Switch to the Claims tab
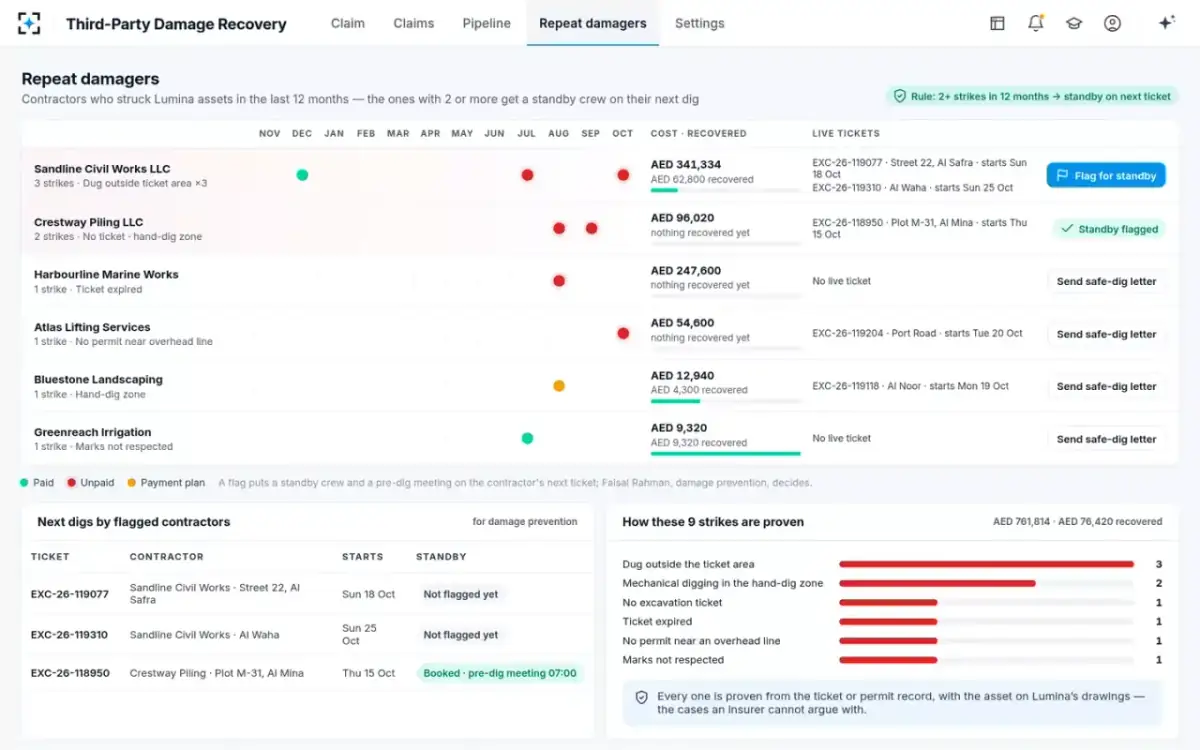This screenshot has height=750, width=1200. [414, 23]
